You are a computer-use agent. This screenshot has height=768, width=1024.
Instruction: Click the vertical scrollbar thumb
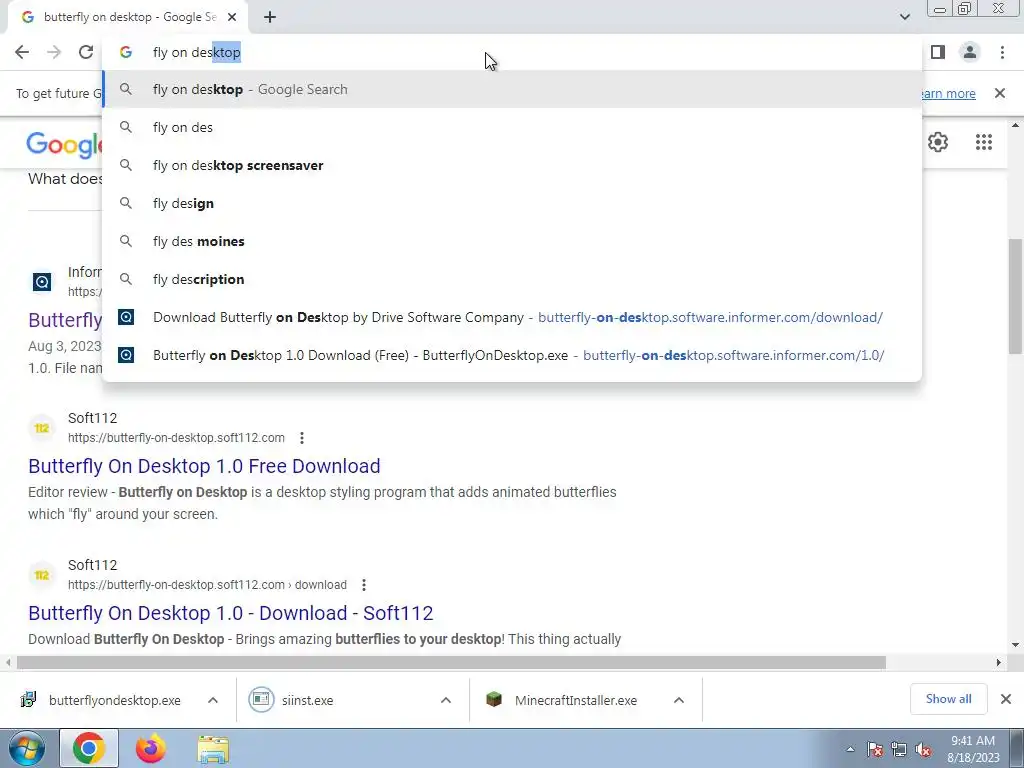1015,296
